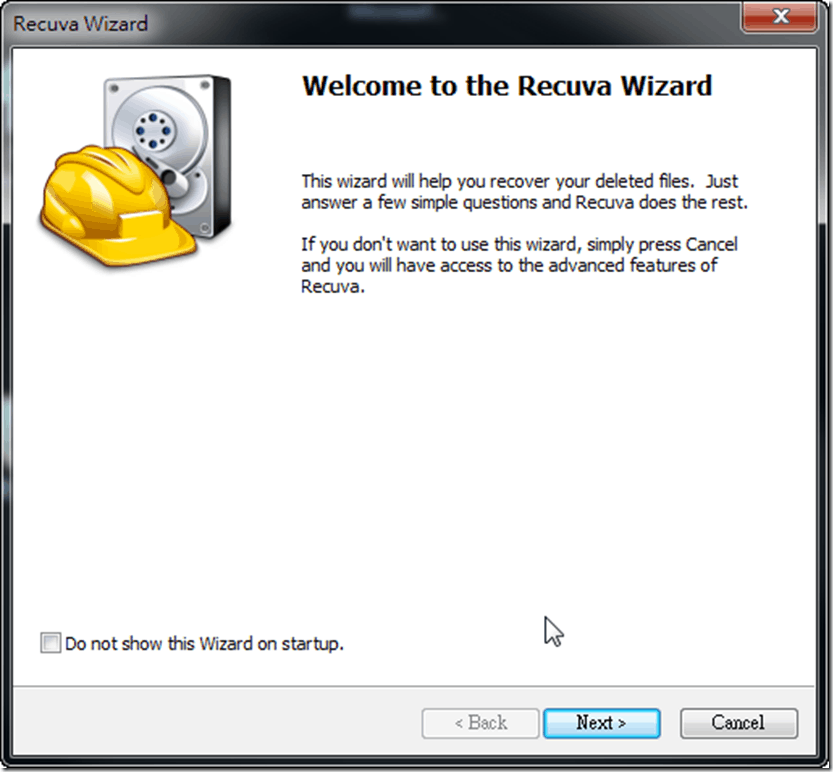Click the word 'Cancel' in the description text
The width and height of the screenshot is (833, 772).
click(x=712, y=244)
